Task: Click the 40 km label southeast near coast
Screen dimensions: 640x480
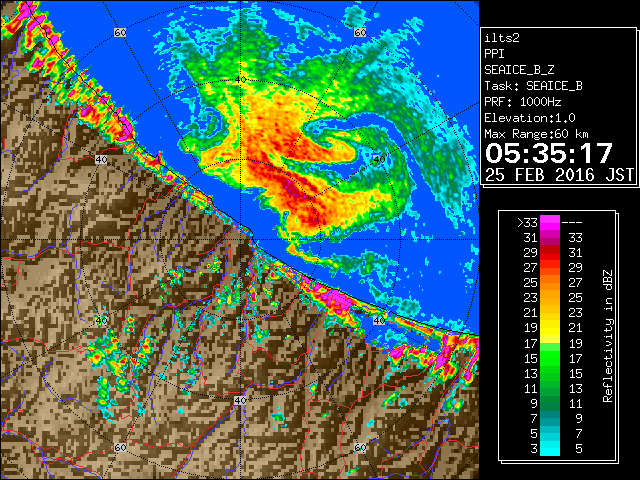Action: point(379,320)
